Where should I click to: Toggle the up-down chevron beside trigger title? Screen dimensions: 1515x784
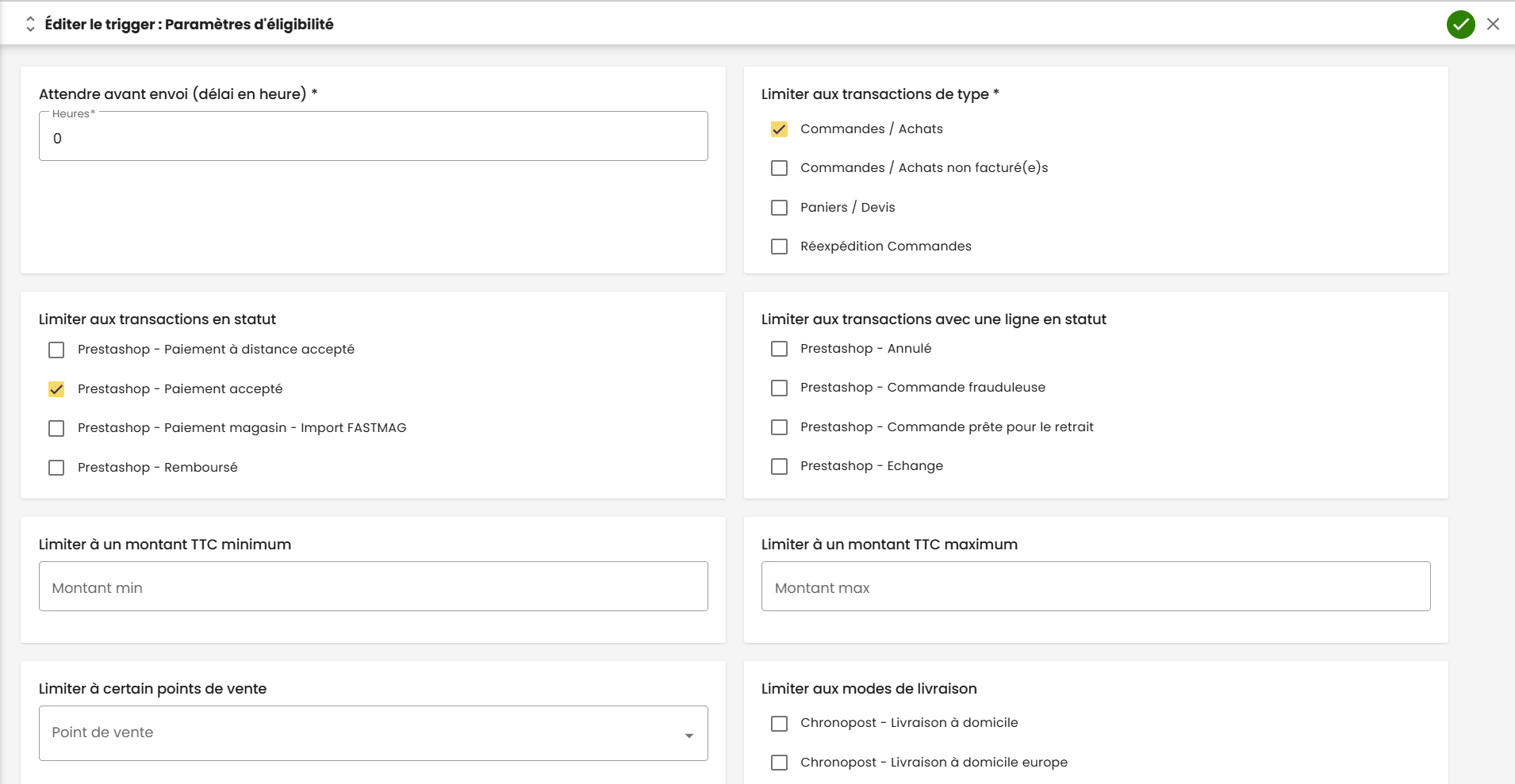[30, 25]
